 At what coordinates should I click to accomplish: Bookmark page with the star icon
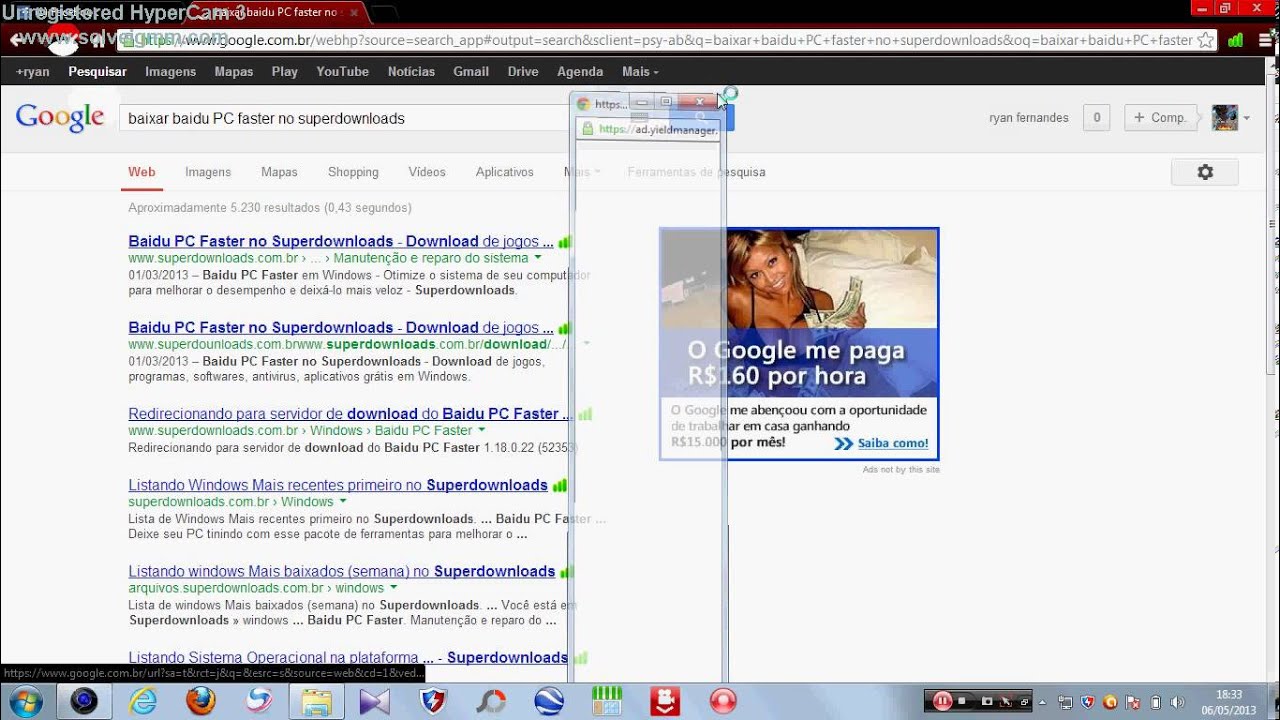(1206, 41)
